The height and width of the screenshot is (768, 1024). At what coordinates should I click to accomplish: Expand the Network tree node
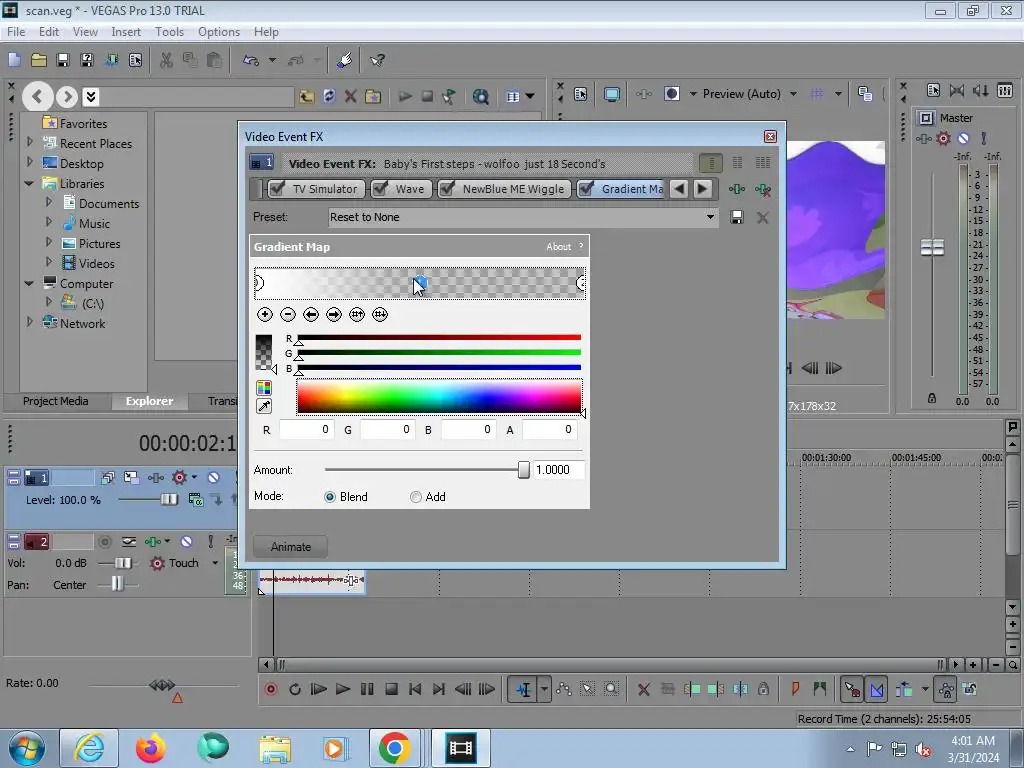pyautogui.click(x=29, y=321)
